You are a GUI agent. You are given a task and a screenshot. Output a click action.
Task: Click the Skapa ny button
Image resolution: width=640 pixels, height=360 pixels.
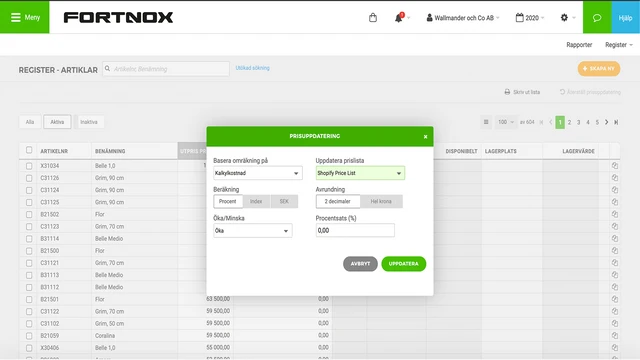click(x=599, y=69)
